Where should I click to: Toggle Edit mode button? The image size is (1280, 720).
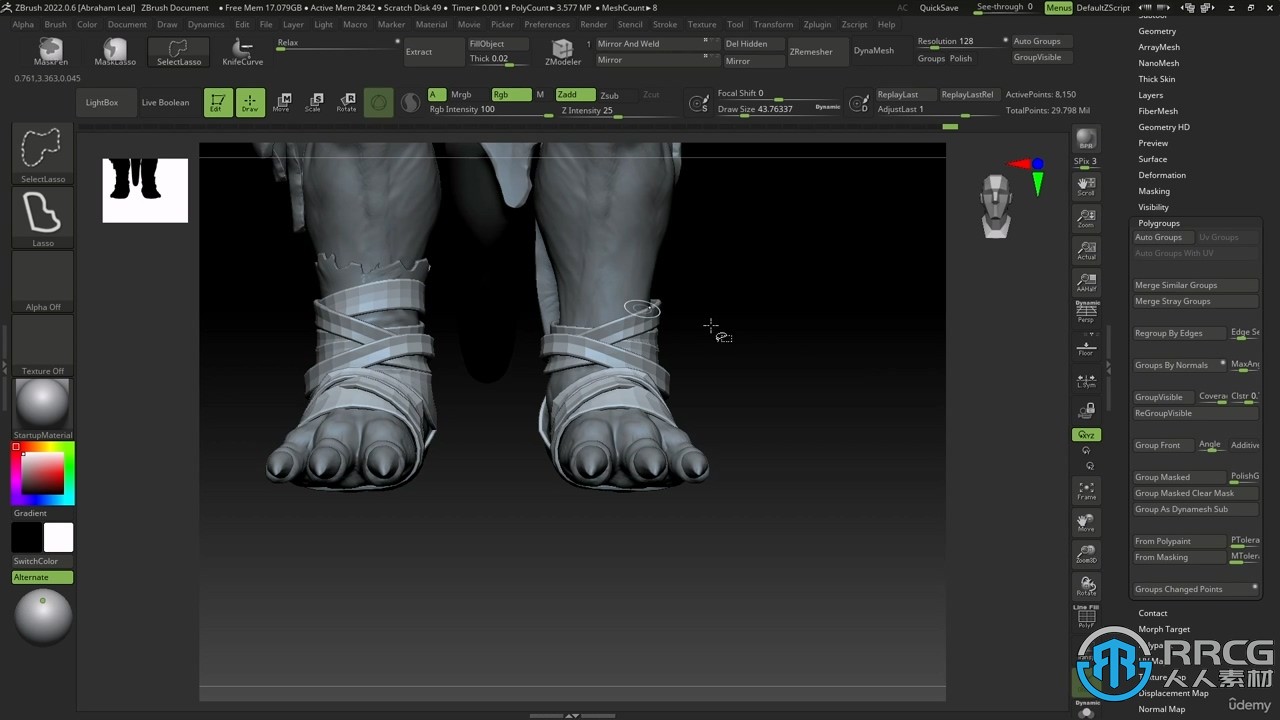tap(218, 102)
